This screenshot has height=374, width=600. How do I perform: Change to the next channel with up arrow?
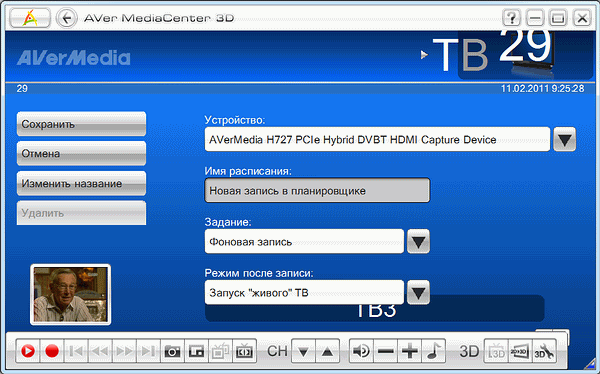point(328,351)
